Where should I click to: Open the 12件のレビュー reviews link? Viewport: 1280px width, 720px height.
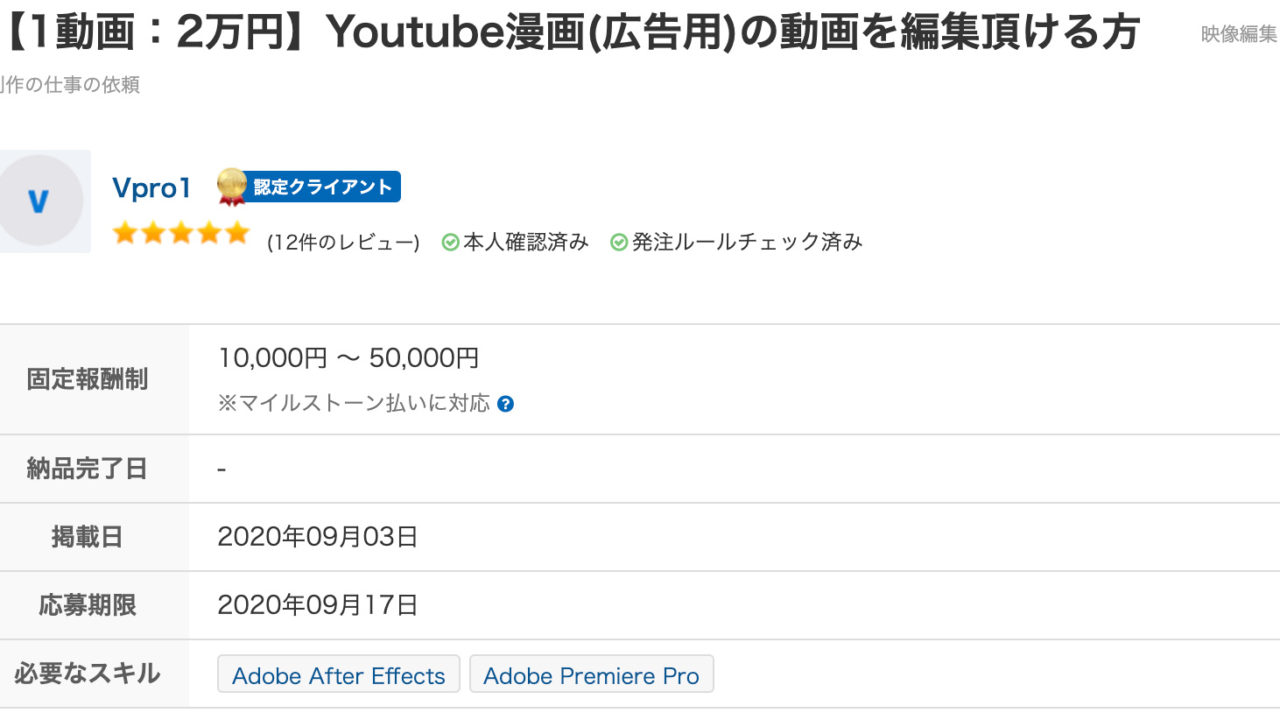coord(343,242)
